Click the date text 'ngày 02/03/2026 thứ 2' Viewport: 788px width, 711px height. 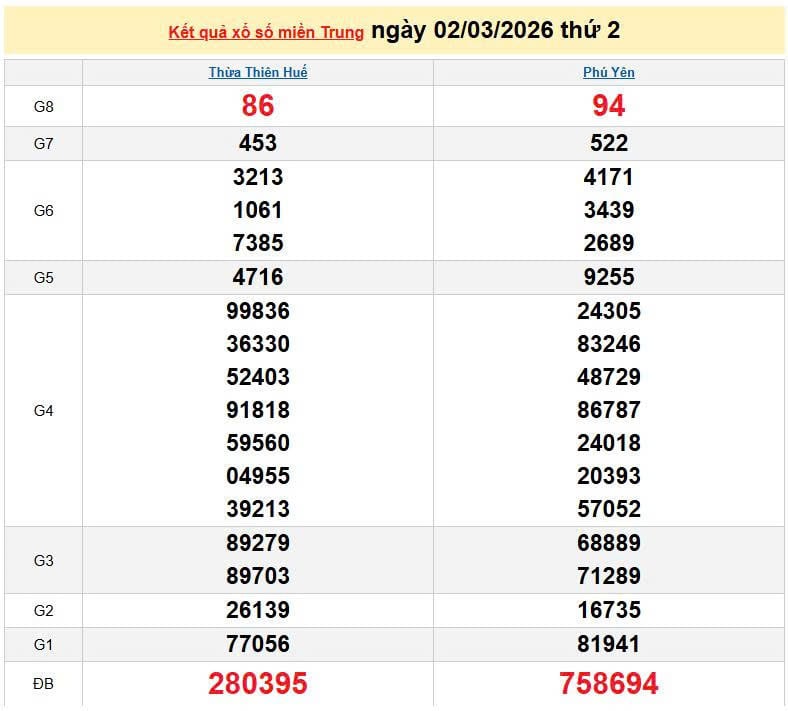(x=495, y=31)
